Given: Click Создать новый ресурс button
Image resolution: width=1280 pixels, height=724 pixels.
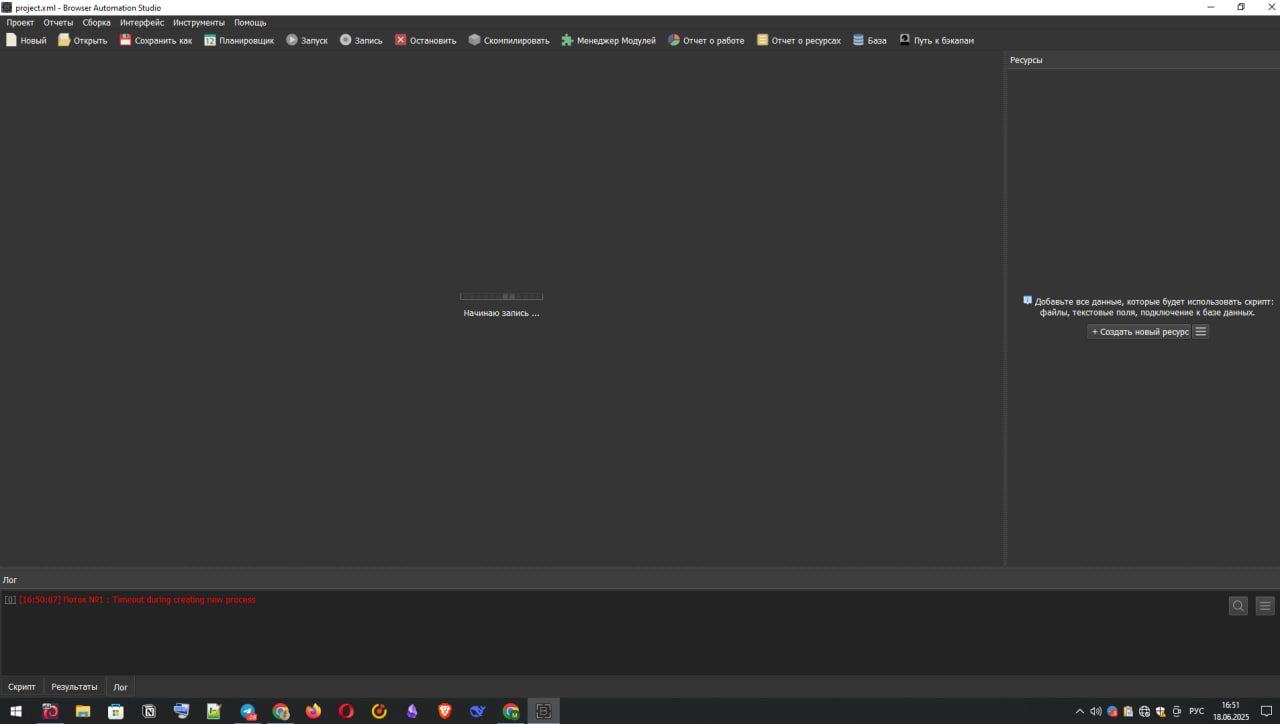Looking at the screenshot, I should [x=1139, y=332].
